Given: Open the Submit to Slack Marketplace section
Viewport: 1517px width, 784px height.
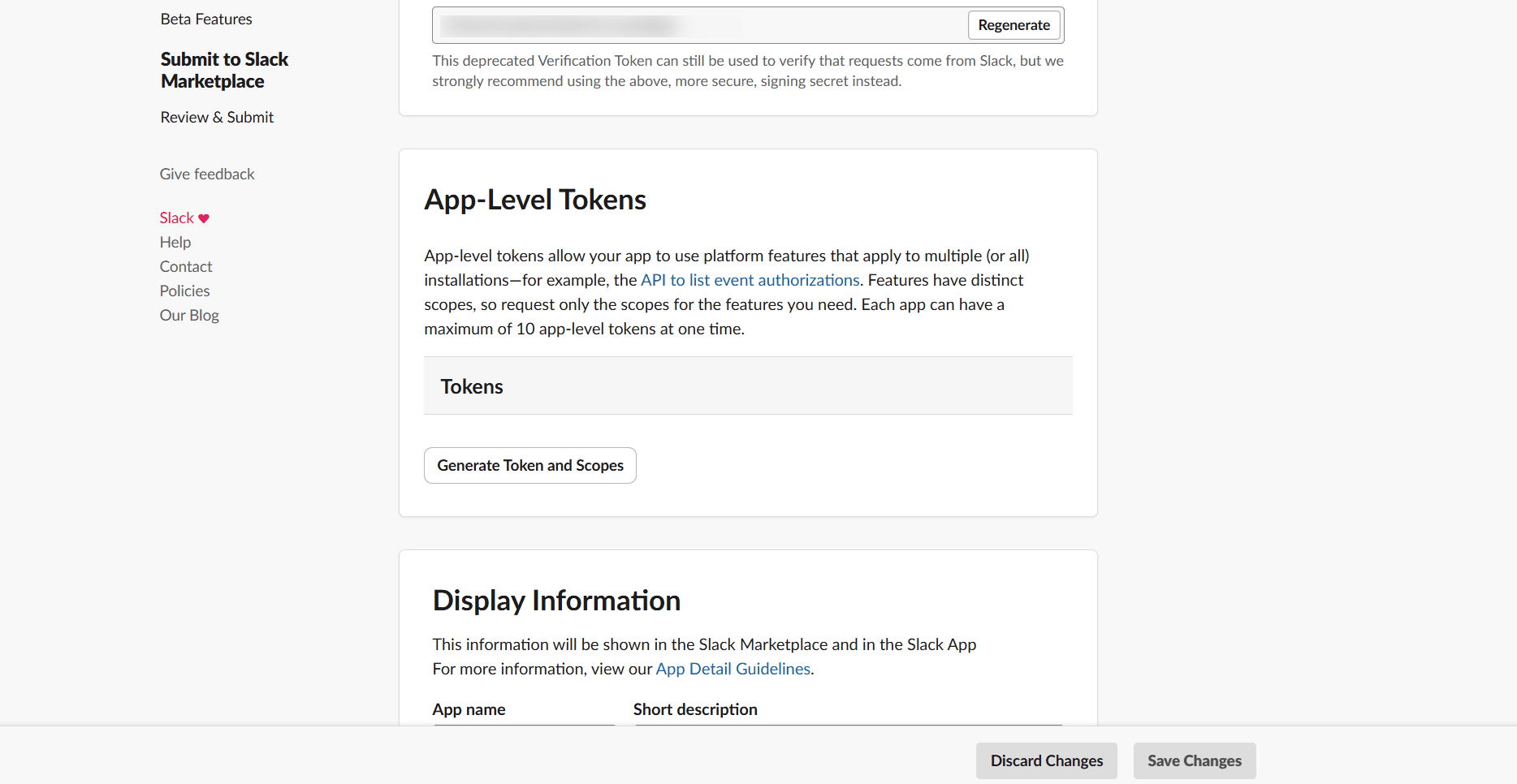Looking at the screenshot, I should (224, 70).
